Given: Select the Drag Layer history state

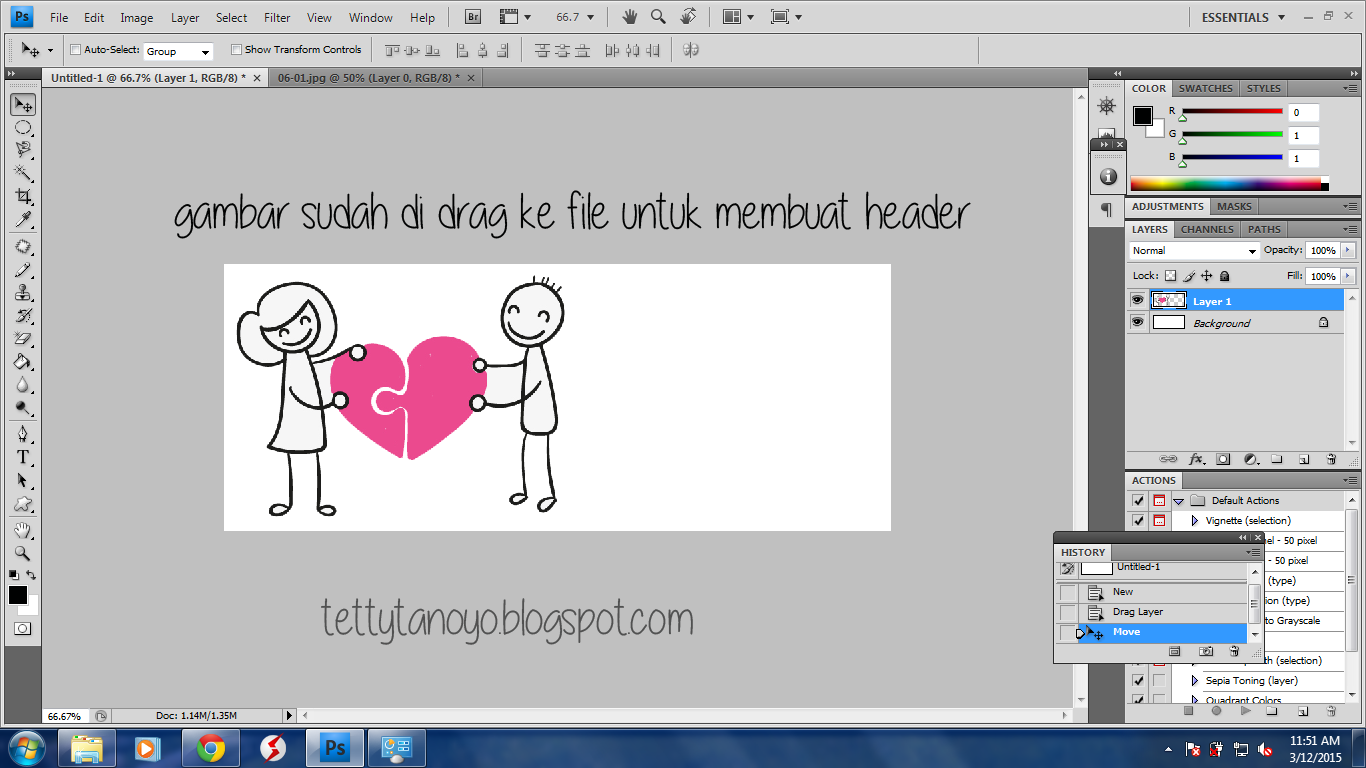Looking at the screenshot, I should [x=1138, y=612].
